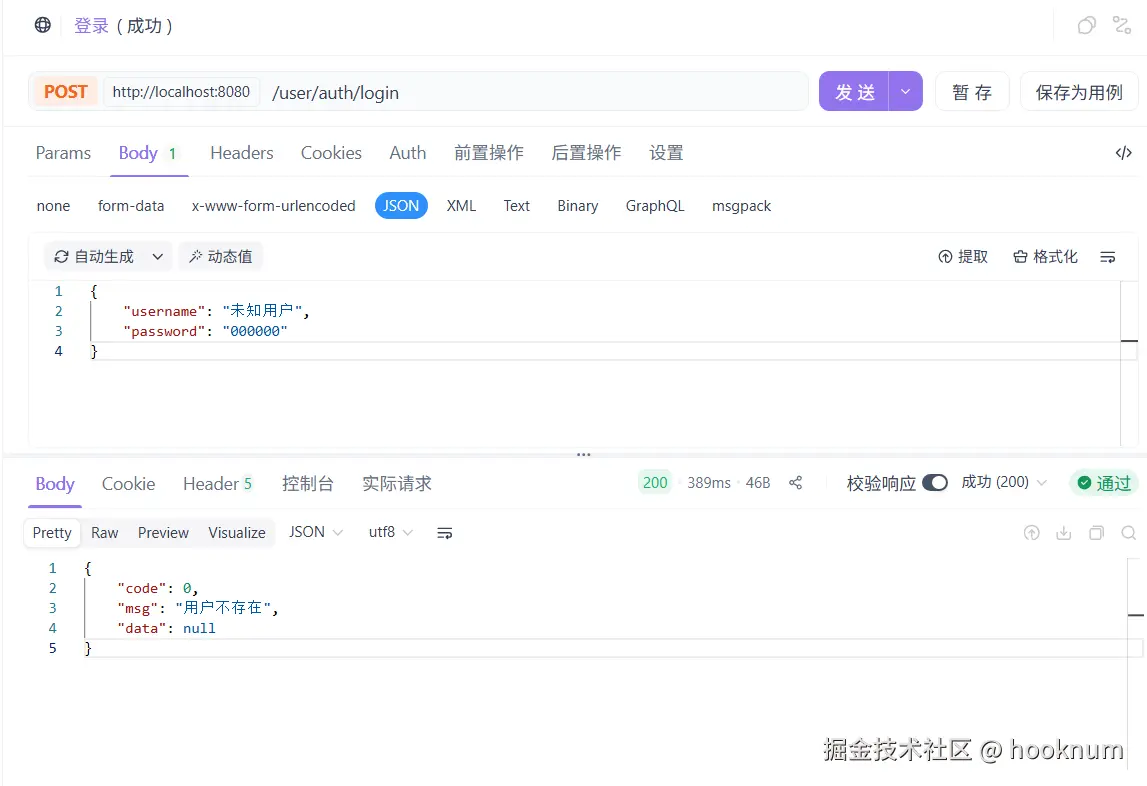Select the Binary body type

click(x=578, y=206)
